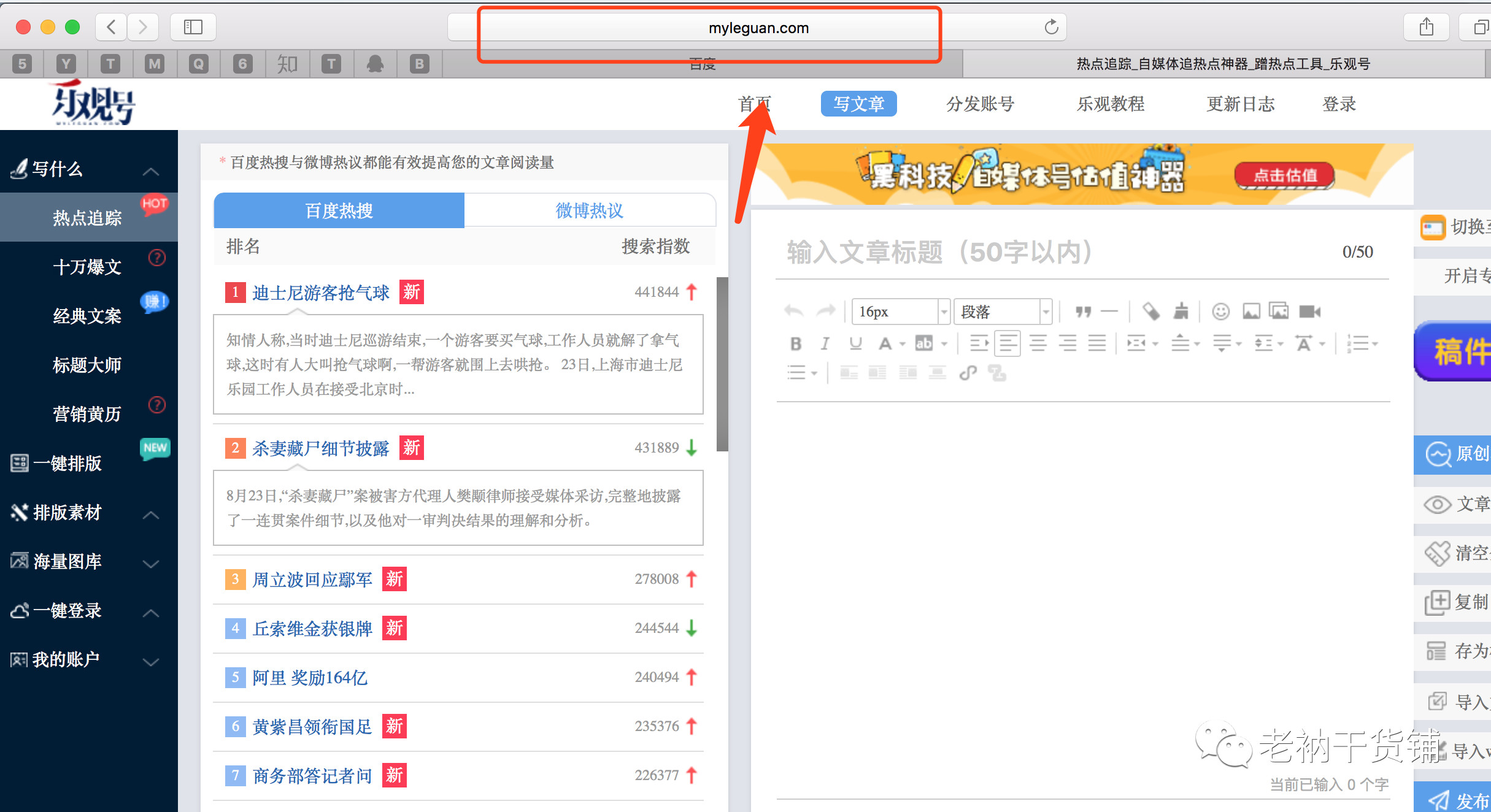1491x812 pixels.
Task: Clear formatting with the eraser icon
Action: [x=1150, y=312]
